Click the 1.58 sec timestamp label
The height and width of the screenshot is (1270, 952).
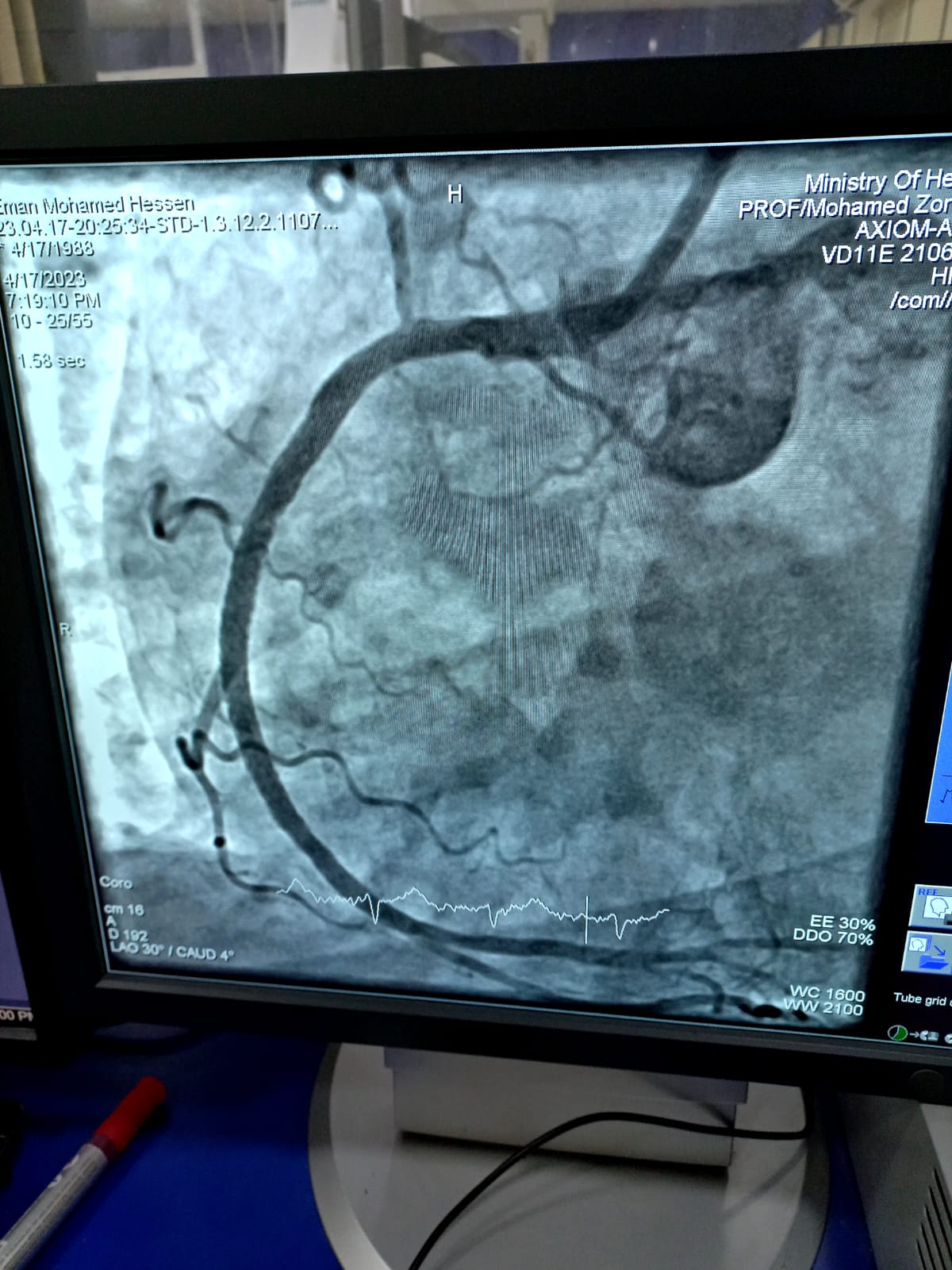[51, 361]
